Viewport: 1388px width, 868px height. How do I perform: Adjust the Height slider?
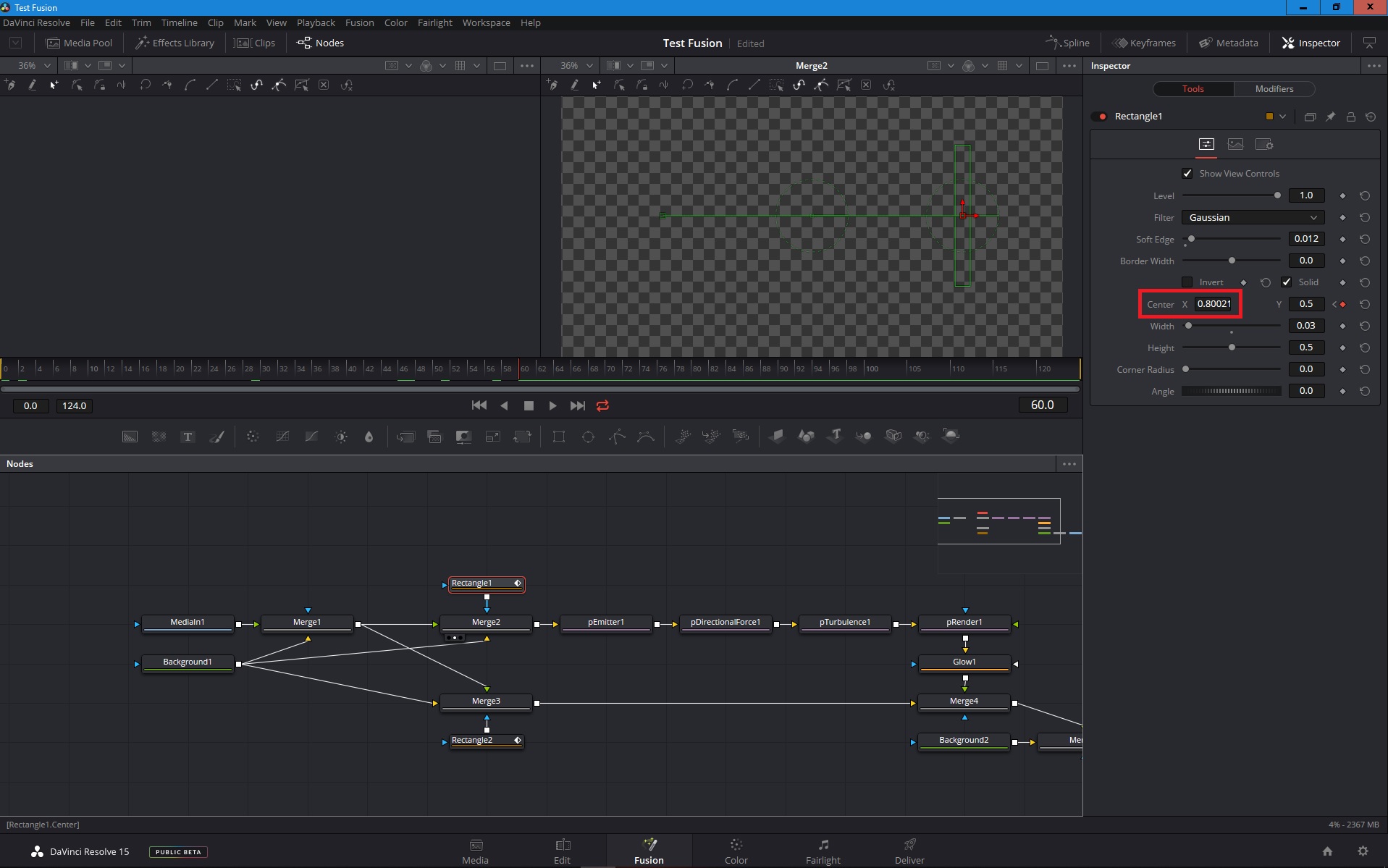pyautogui.click(x=1232, y=347)
